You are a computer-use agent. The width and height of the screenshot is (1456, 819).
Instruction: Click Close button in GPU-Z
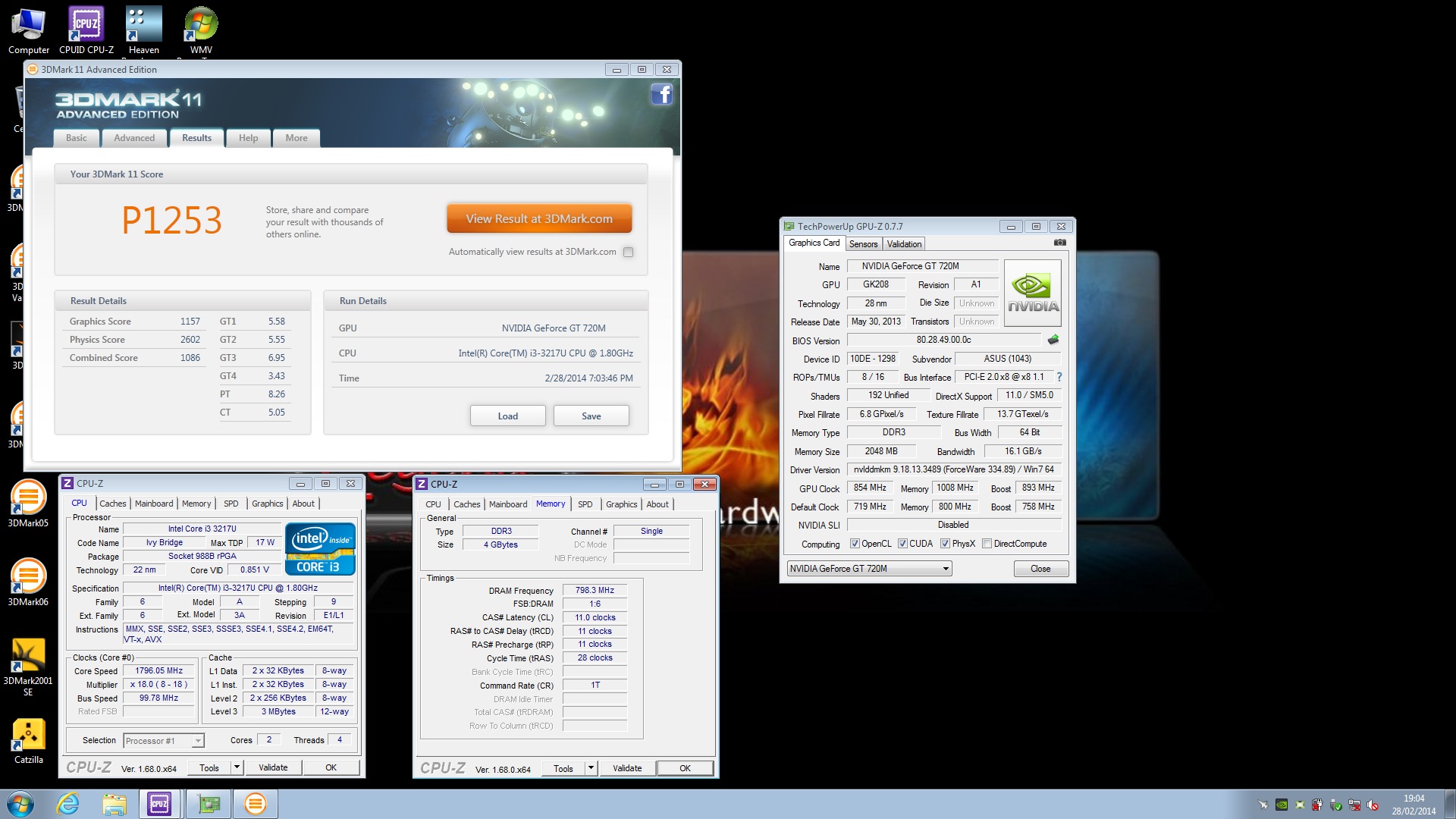[x=1040, y=569]
